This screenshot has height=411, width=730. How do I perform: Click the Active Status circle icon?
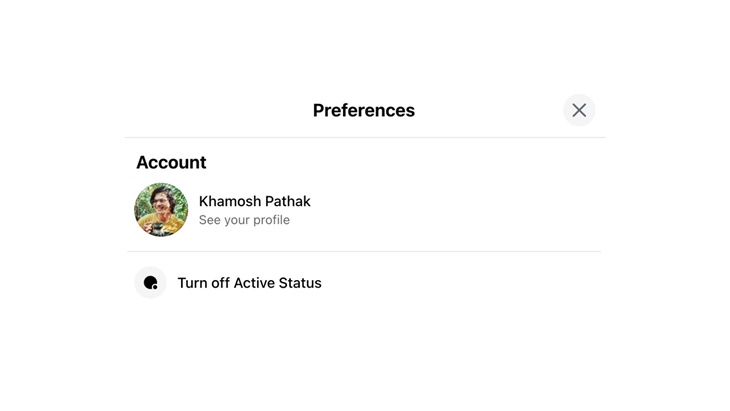[x=150, y=283]
